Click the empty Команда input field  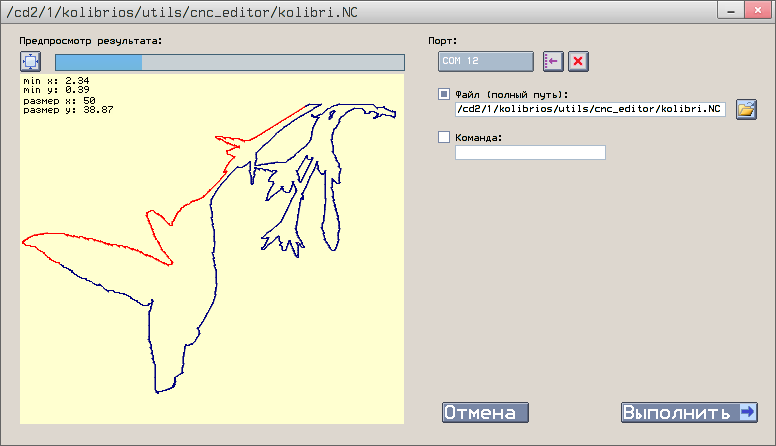tap(531, 152)
